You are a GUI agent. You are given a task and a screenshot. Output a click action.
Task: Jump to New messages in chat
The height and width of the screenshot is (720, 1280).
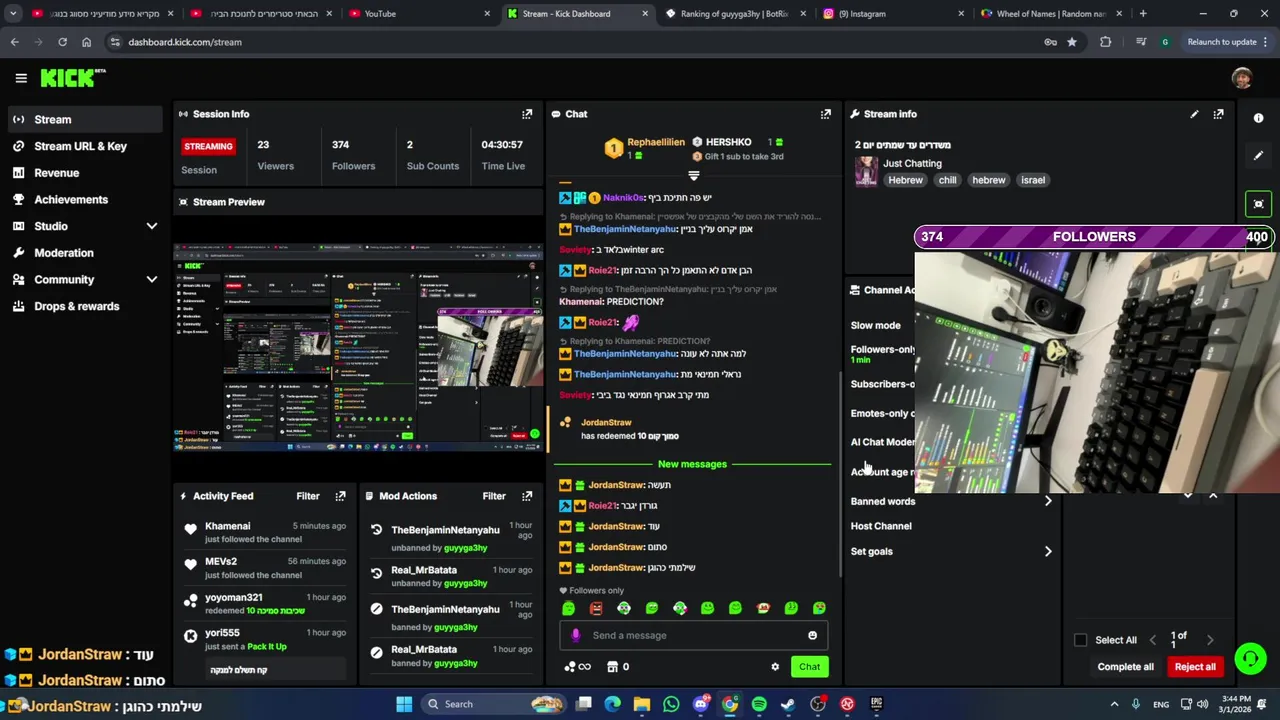click(692, 464)
